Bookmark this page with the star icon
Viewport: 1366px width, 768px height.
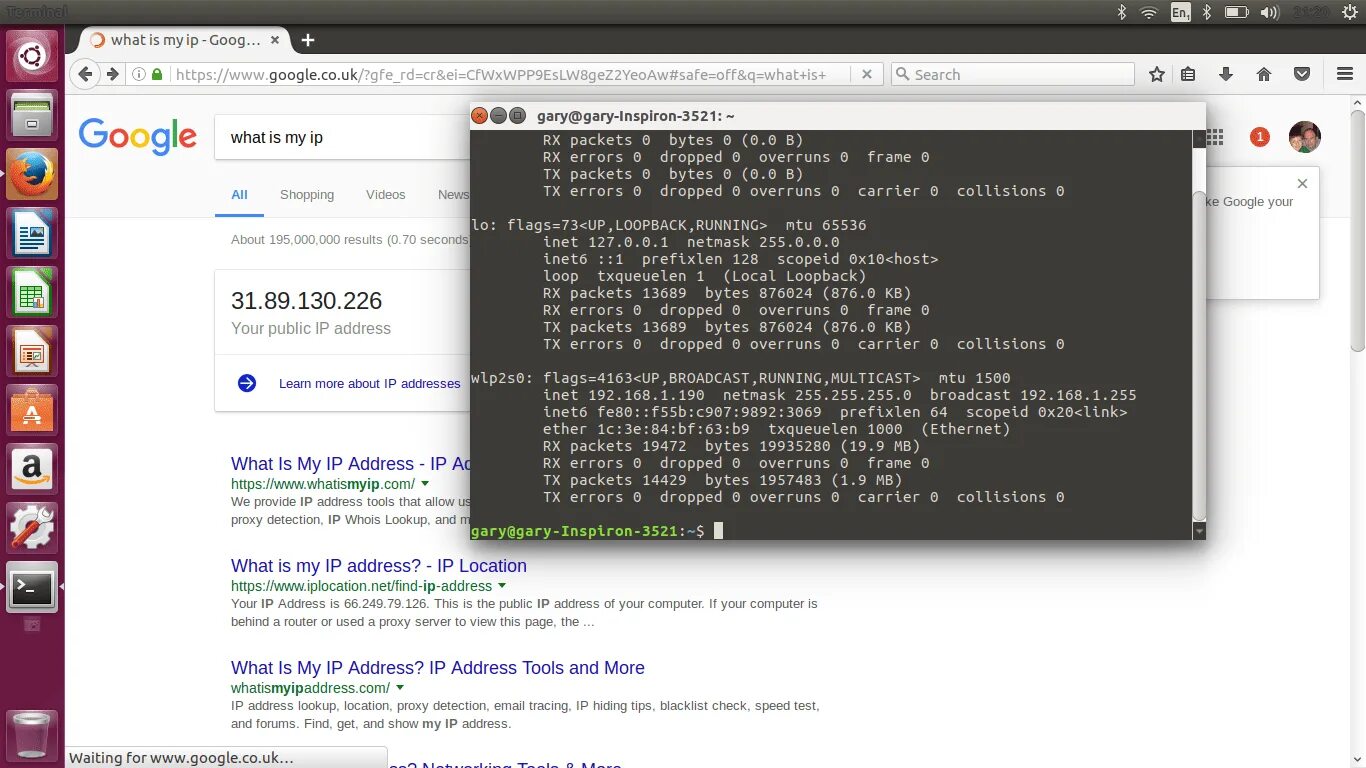click(1157, 74)
